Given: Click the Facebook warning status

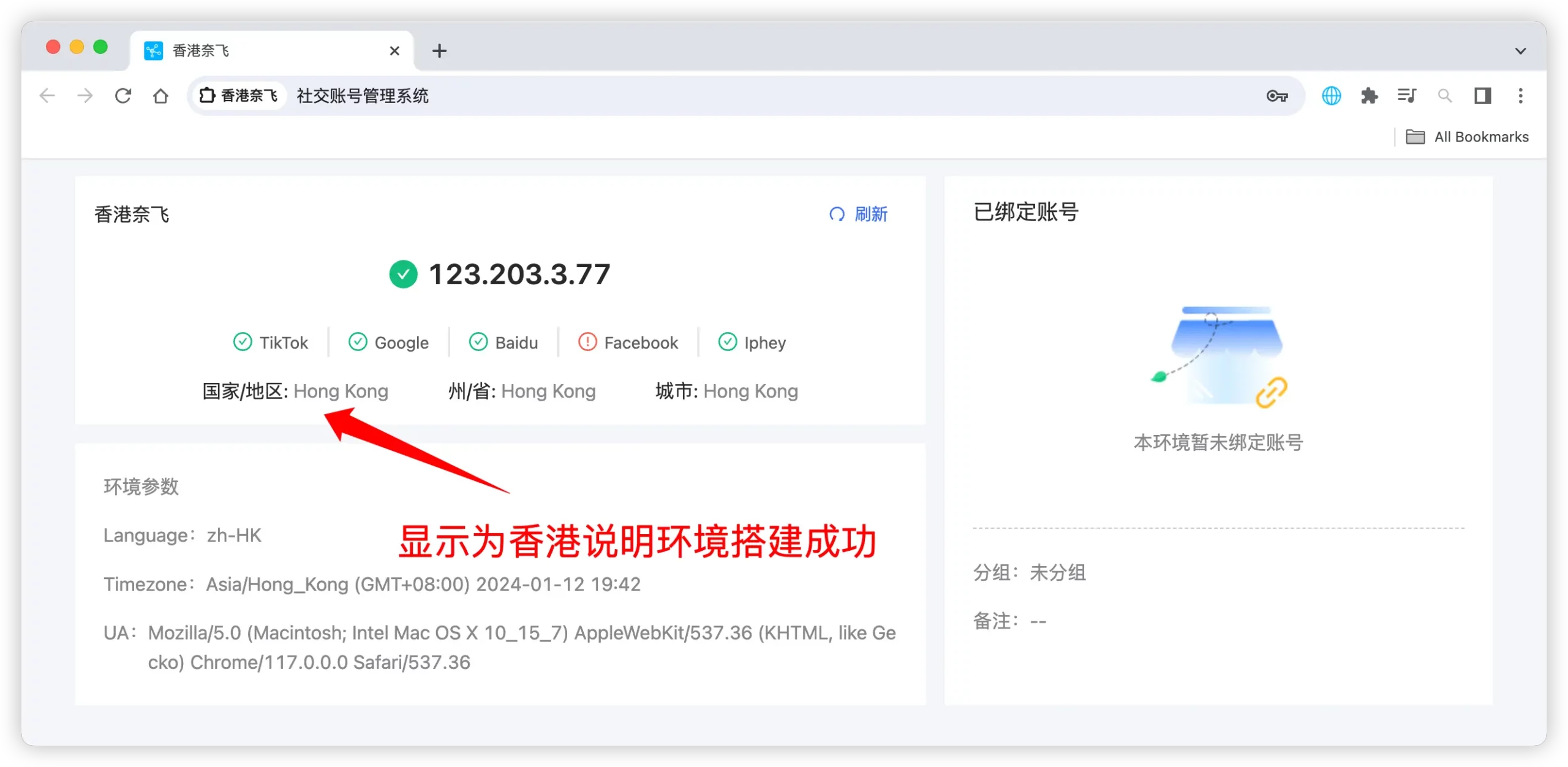Looking at the screenshot, I should (x=628, y=342).
